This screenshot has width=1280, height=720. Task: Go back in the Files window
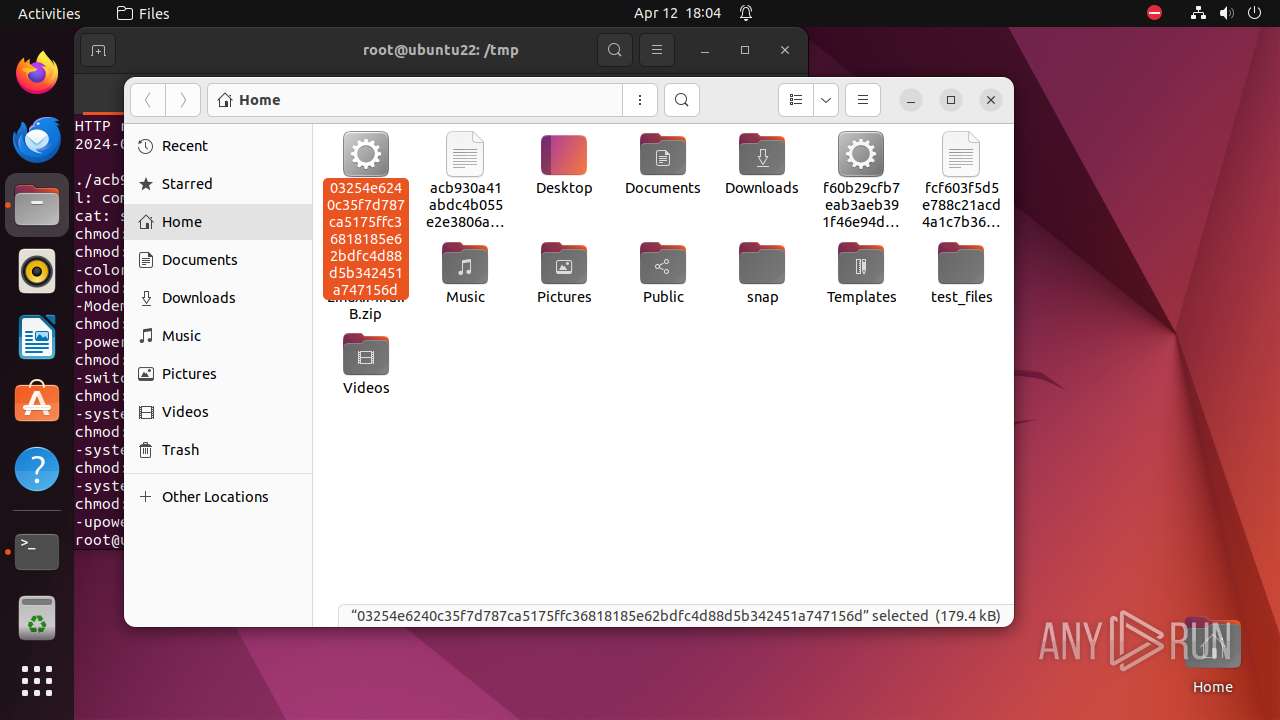pyautogui.click(x=148, y=100)
